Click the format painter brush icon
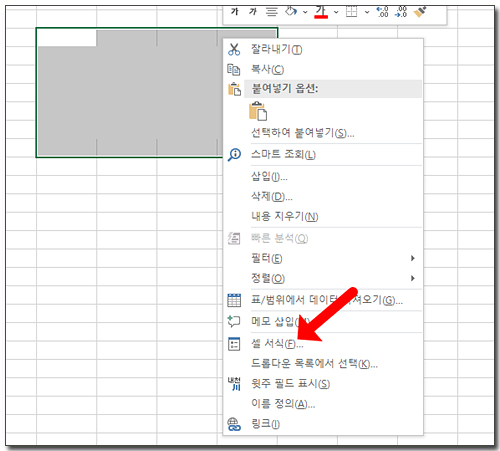The width and height of the screenshot is (500, 451). pos(420,12)
